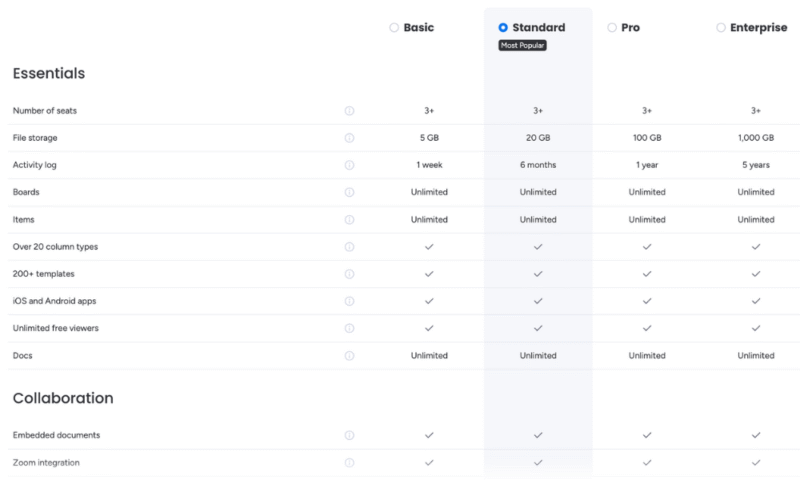Choose the Pro plan radio button
Image resolution: width=800 pixels, height=480 pixels.
611,28
